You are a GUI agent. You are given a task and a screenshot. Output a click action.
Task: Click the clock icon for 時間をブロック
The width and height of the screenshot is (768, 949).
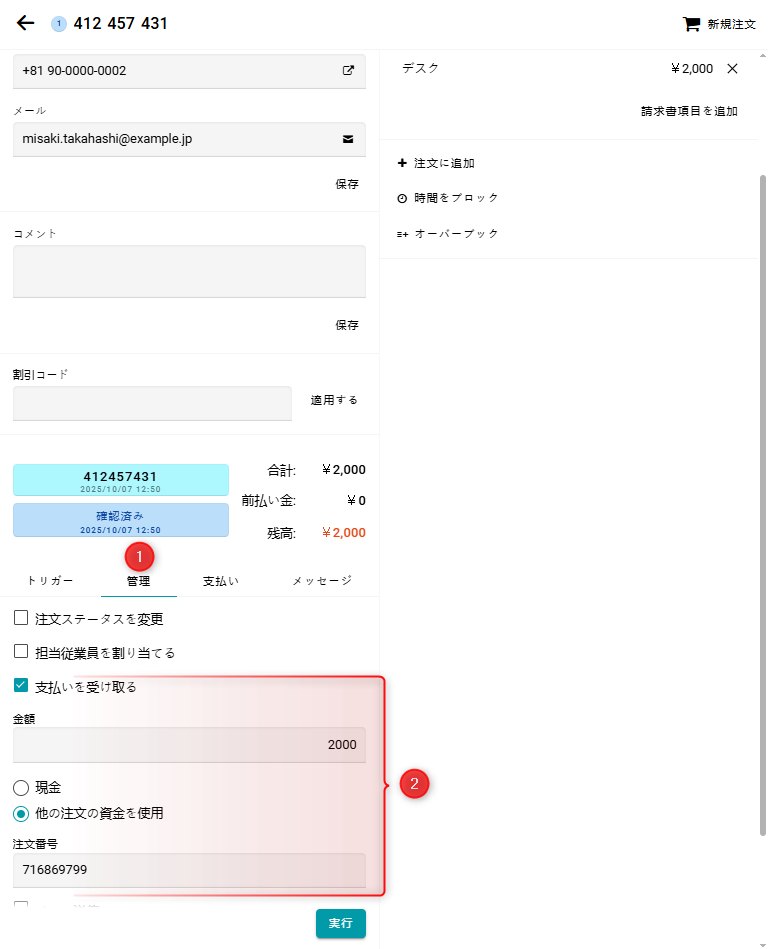click(402, 198)
